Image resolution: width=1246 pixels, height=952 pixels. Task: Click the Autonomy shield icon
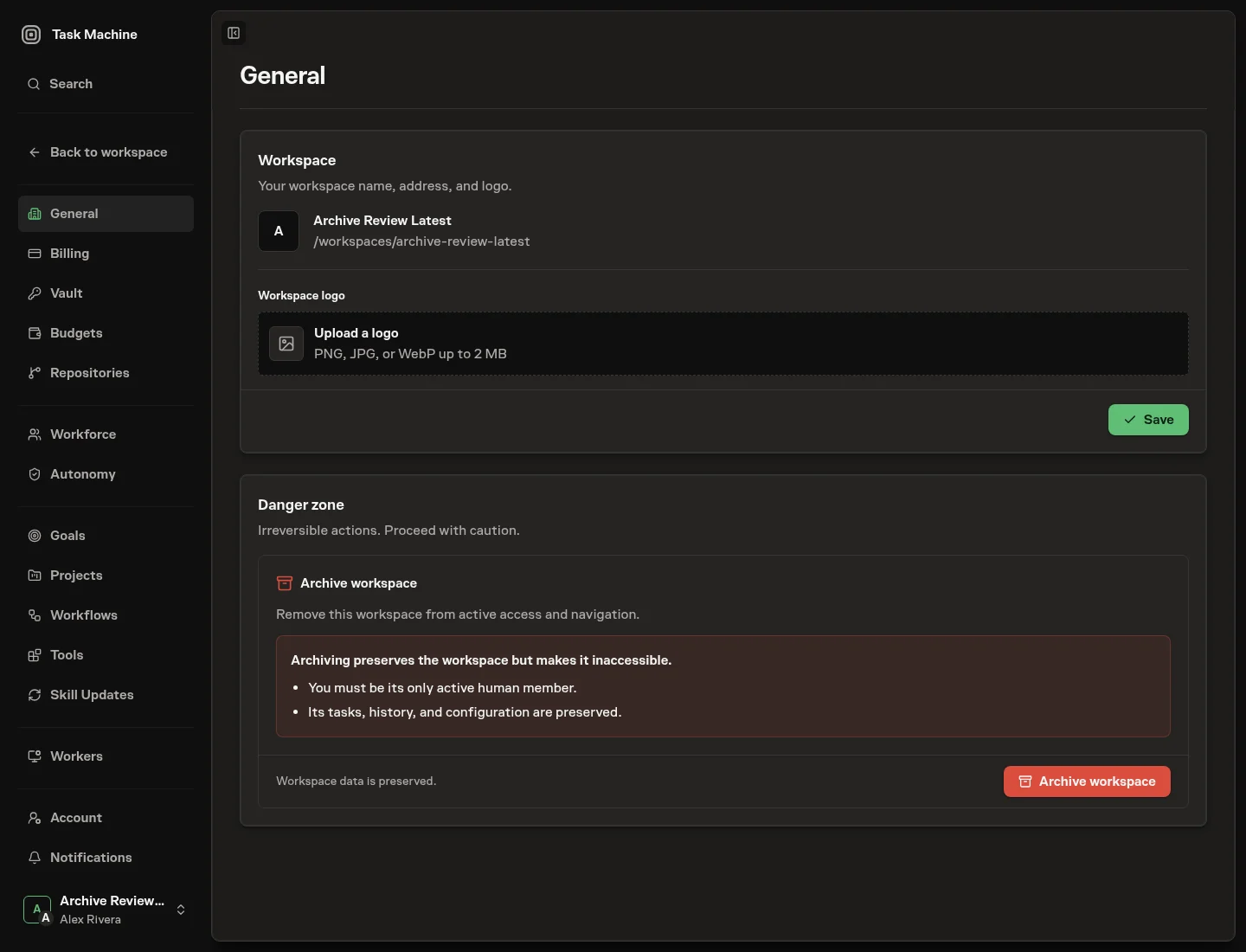(35, 474)
